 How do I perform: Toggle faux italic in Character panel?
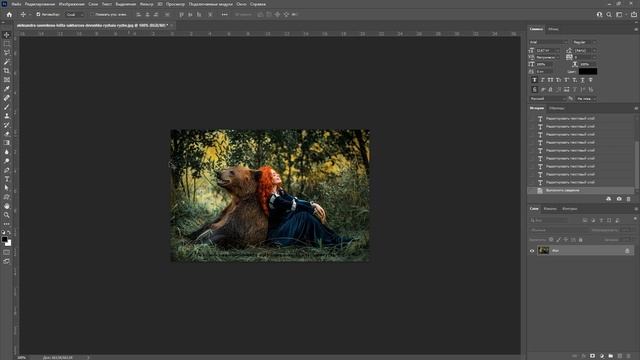[542, 80]
